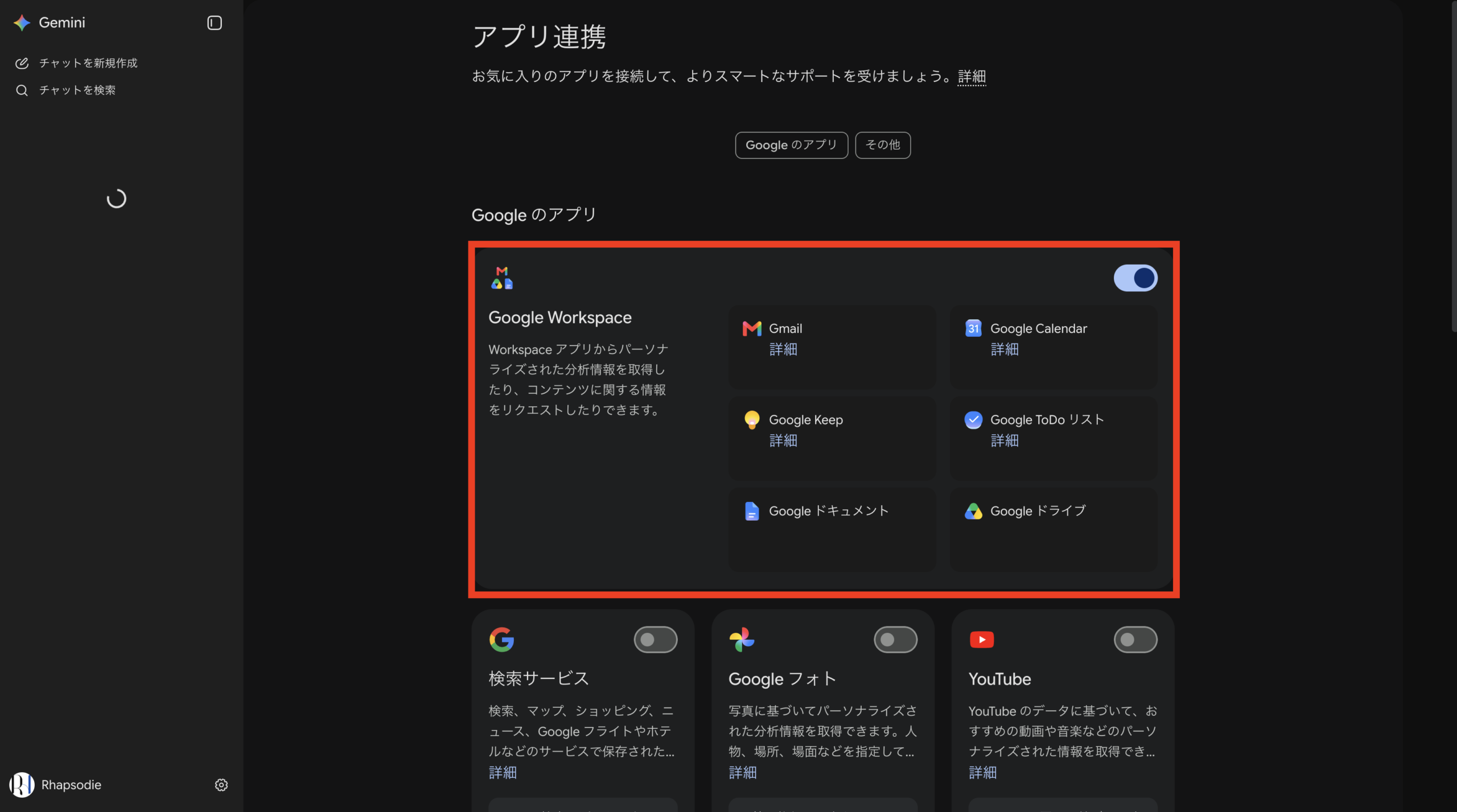The image size is (1457, 812).
Task: Select the Google のアプリ filter chip
Action: click(792, 145)
